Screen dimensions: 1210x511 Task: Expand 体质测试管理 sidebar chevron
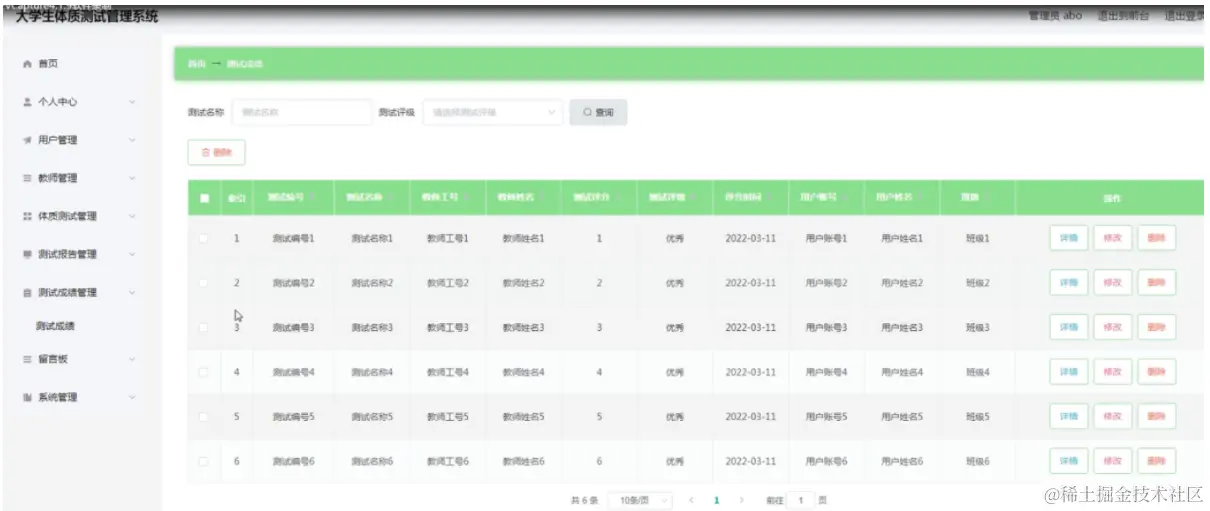(x=132, y=216)
